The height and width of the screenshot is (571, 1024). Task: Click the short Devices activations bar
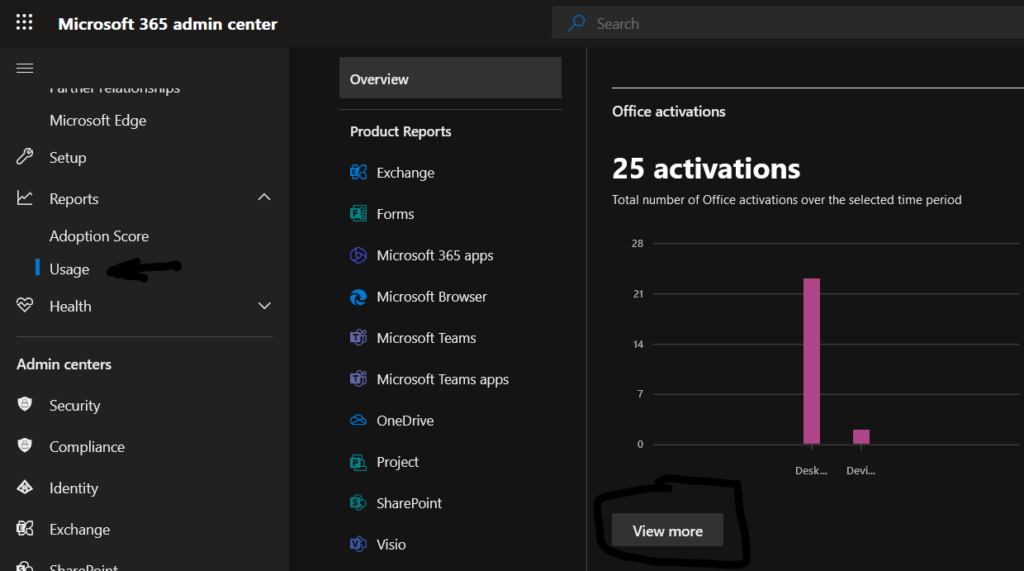tap(861, 436)
